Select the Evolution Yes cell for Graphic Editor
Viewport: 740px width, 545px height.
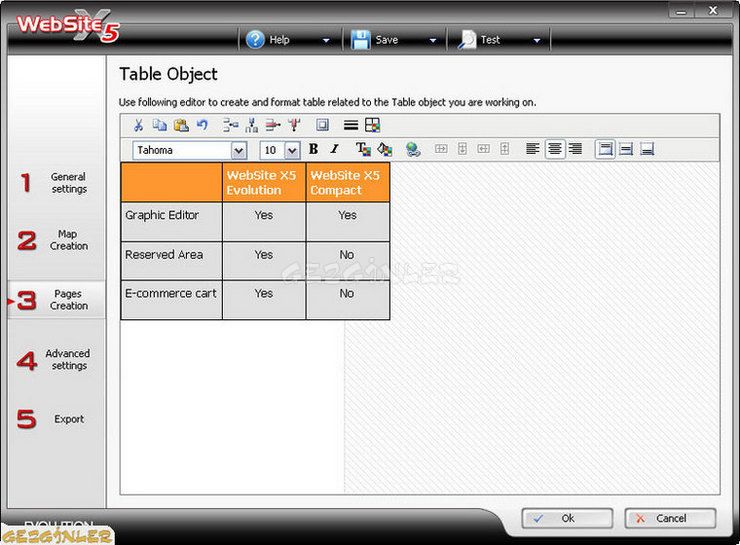click(x=264, y=222)
